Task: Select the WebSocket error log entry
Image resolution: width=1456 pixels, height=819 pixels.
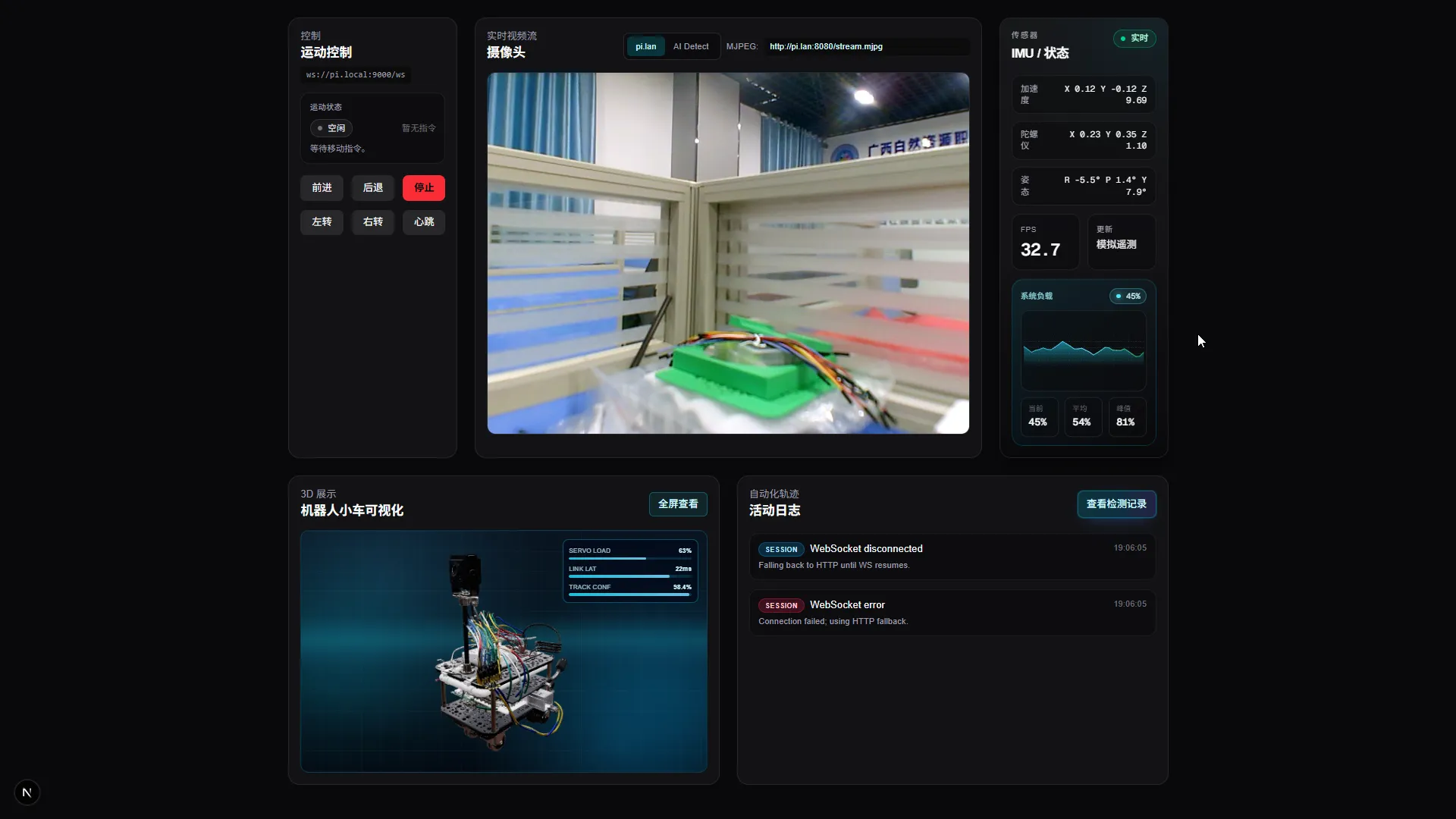Action: coord(952,613)
